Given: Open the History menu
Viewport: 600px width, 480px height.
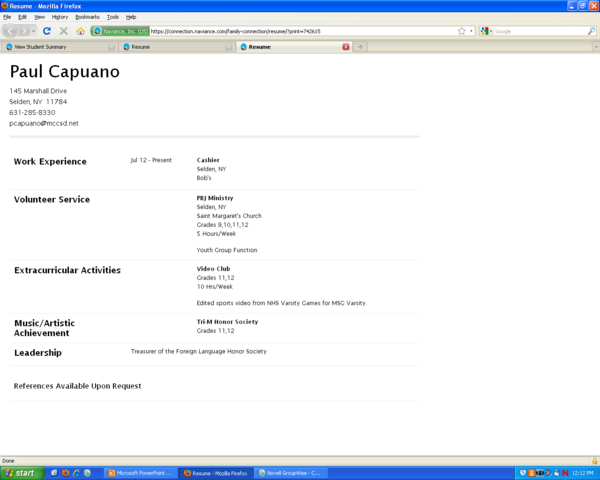Looking at the screenshot, I should coord(60,17).
